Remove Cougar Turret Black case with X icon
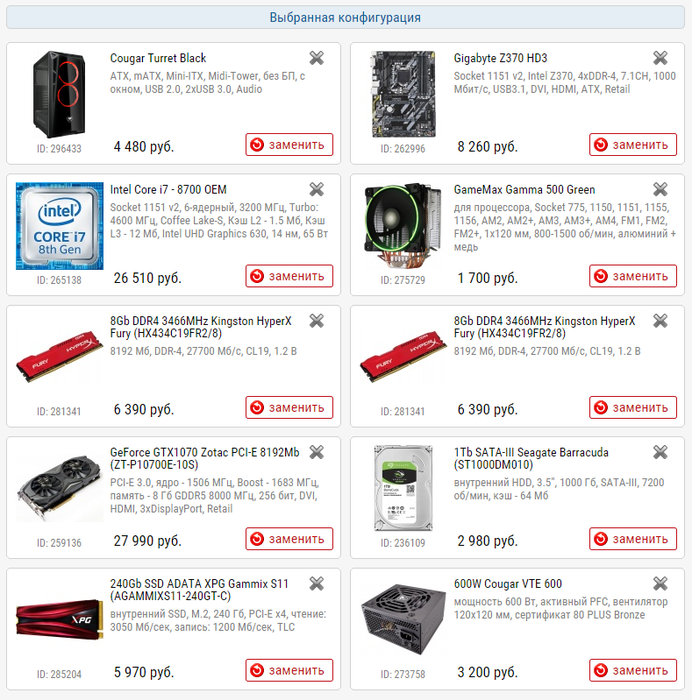692x700 pixels. (317, 58)
